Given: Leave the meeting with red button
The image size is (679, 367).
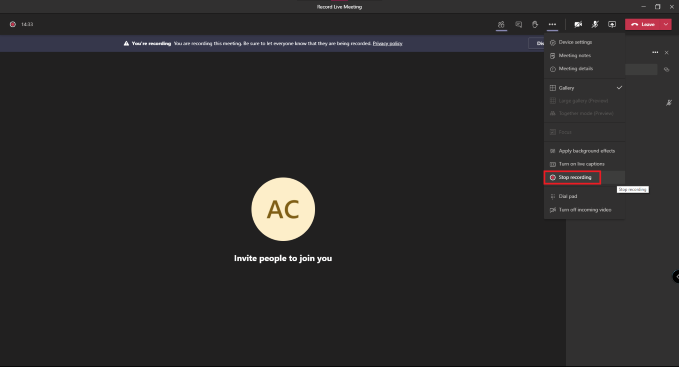Looking at the screenshot, I should click(x=643, y=25).
